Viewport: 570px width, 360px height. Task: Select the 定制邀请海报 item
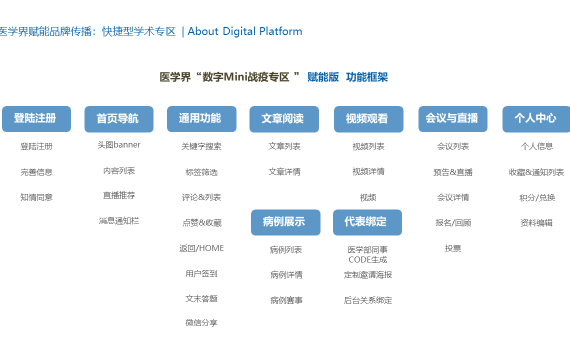(x=368, y=275)
